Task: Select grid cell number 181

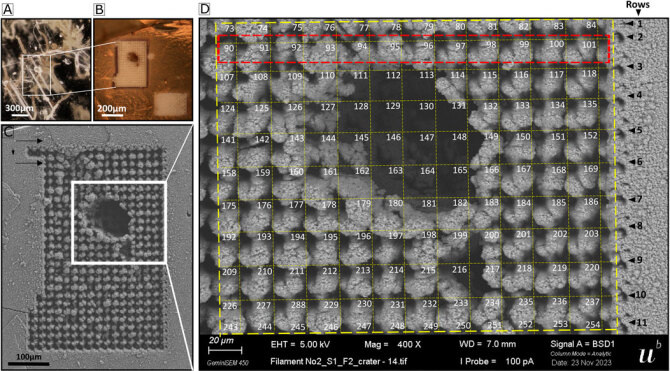Action: click(x=429, y=203)
